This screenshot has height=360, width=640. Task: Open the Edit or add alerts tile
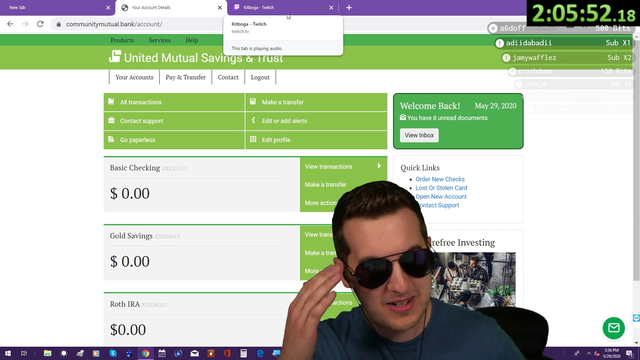point(316,121)
